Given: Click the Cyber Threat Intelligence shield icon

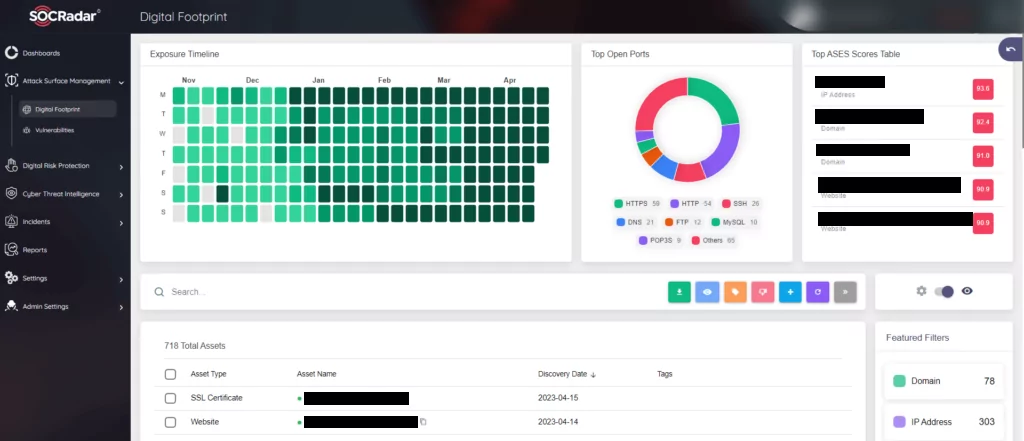Looking at the screenshot, I should click(x=11, y=193).
